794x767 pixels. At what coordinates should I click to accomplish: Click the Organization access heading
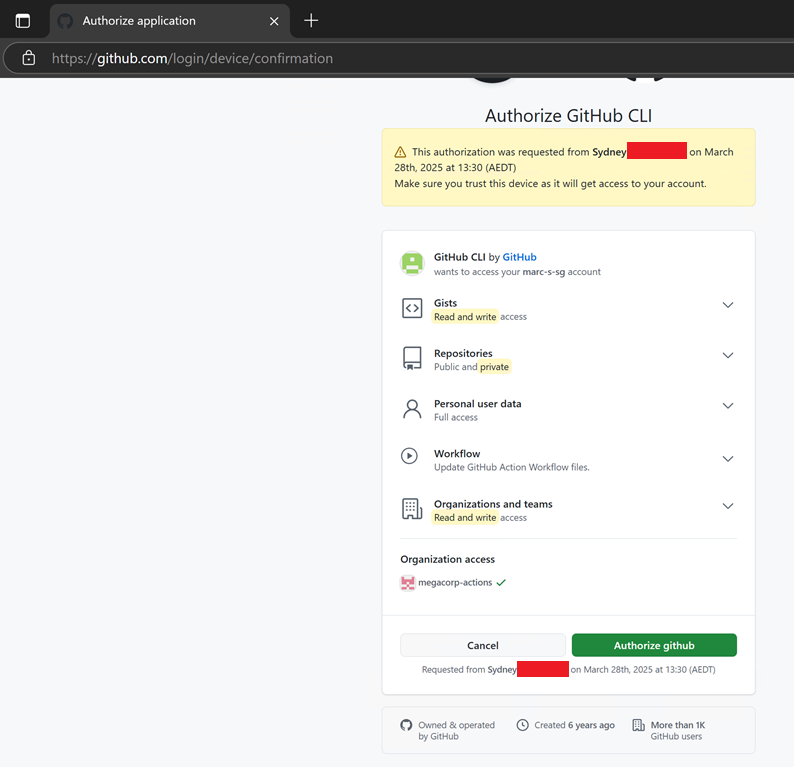coord(448,559)
